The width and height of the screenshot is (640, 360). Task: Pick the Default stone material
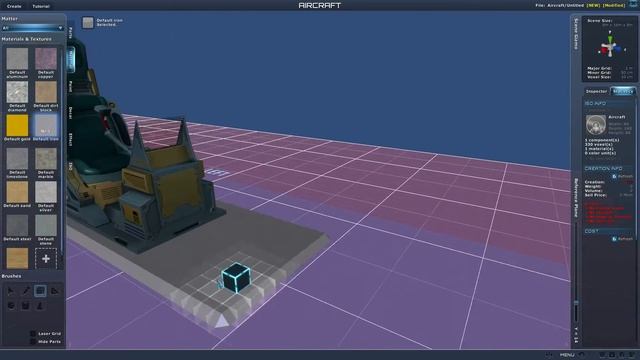pyautogui.click(x=46, y=225)
